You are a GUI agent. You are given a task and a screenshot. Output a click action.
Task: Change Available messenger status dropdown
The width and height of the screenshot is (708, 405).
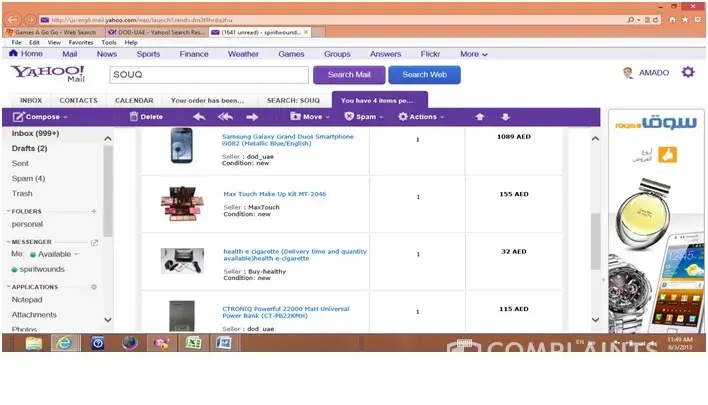coord(76,254)
